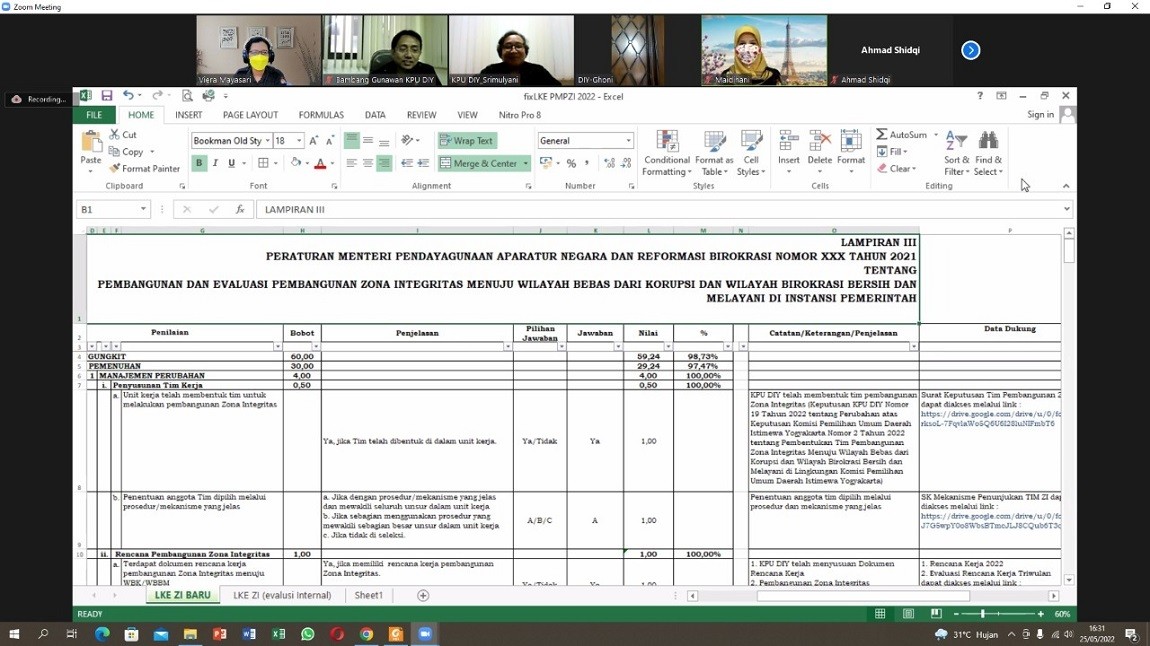Click the Insert Function fx icon

(x=240, y=210)
